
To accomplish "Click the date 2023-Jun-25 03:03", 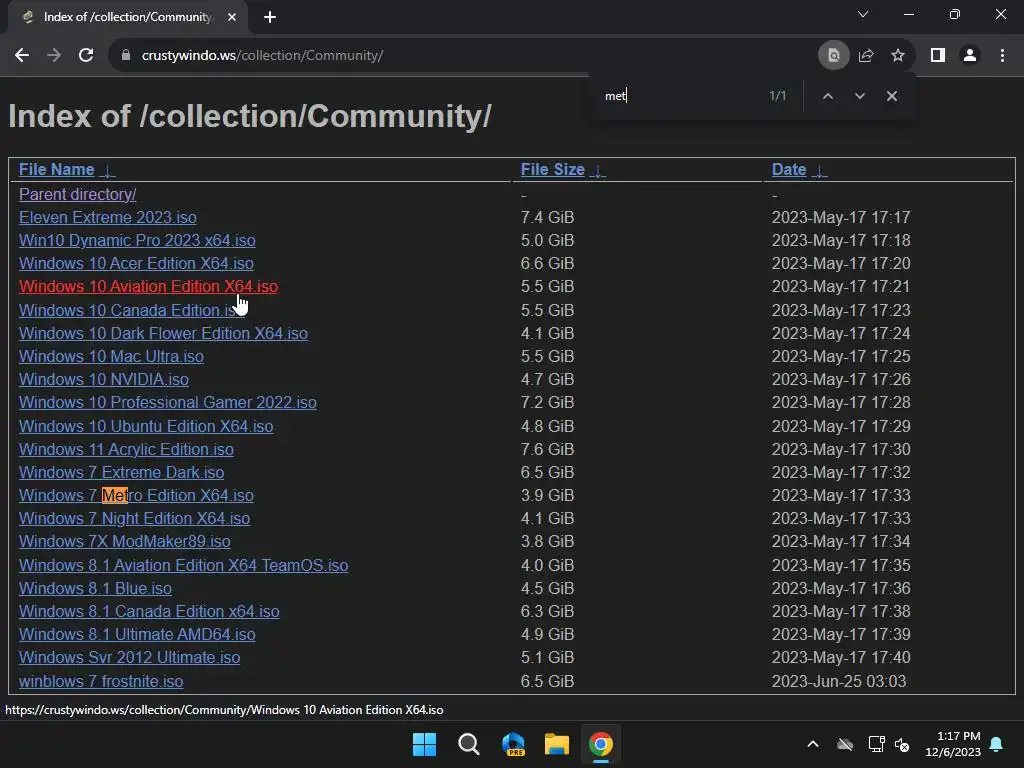I will [839, 681].
